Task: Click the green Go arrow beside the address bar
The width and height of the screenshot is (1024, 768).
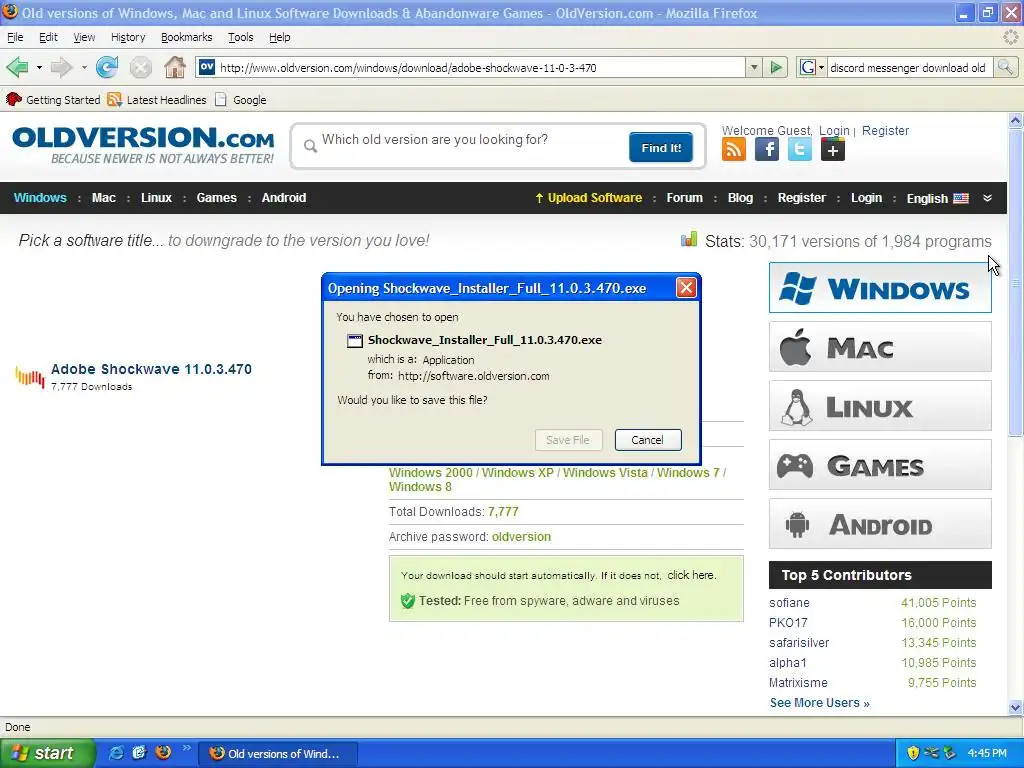Action: pyautogui.click(x=776, y=67)
